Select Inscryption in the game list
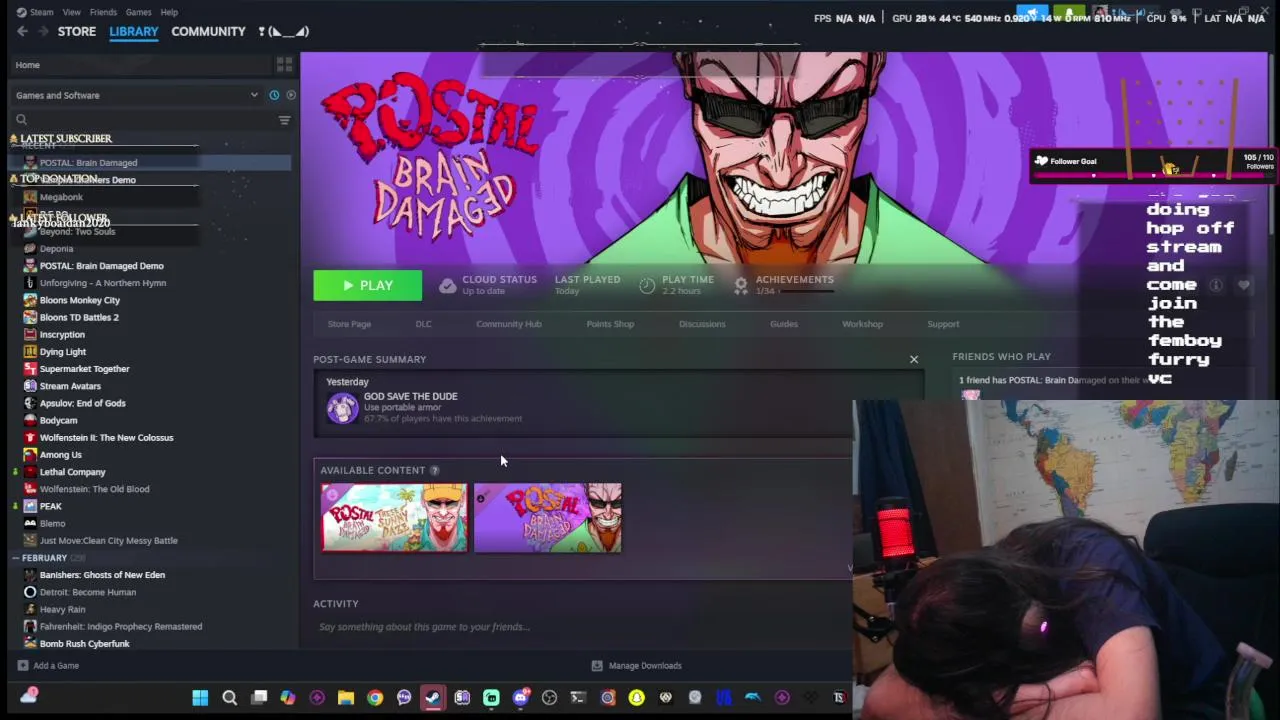This screenshot has height=720, width=1280. tap(62, 335)
